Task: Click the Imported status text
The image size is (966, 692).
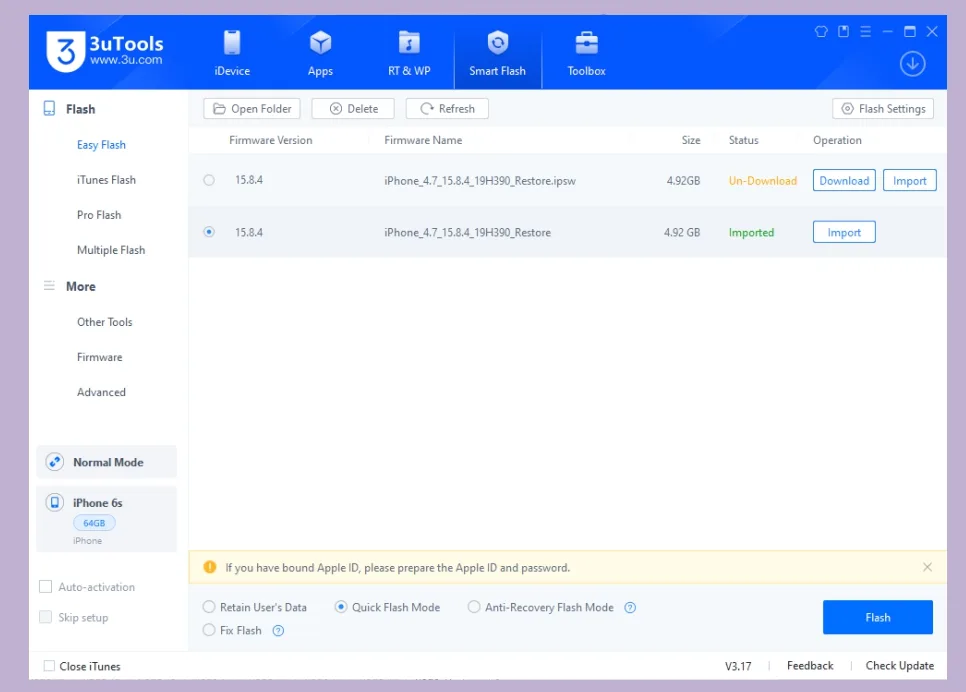Action: (751, 232)
